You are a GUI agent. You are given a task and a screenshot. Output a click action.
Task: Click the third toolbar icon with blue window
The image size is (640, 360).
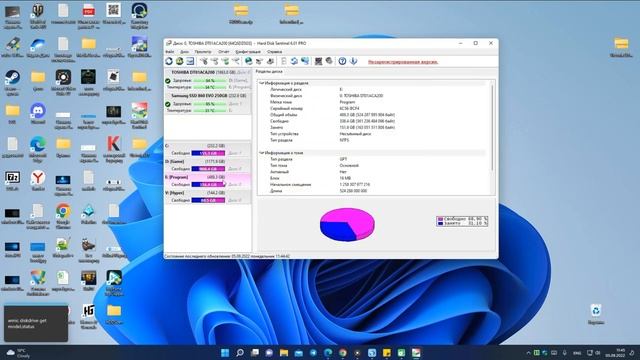click(x=190, y=61)
